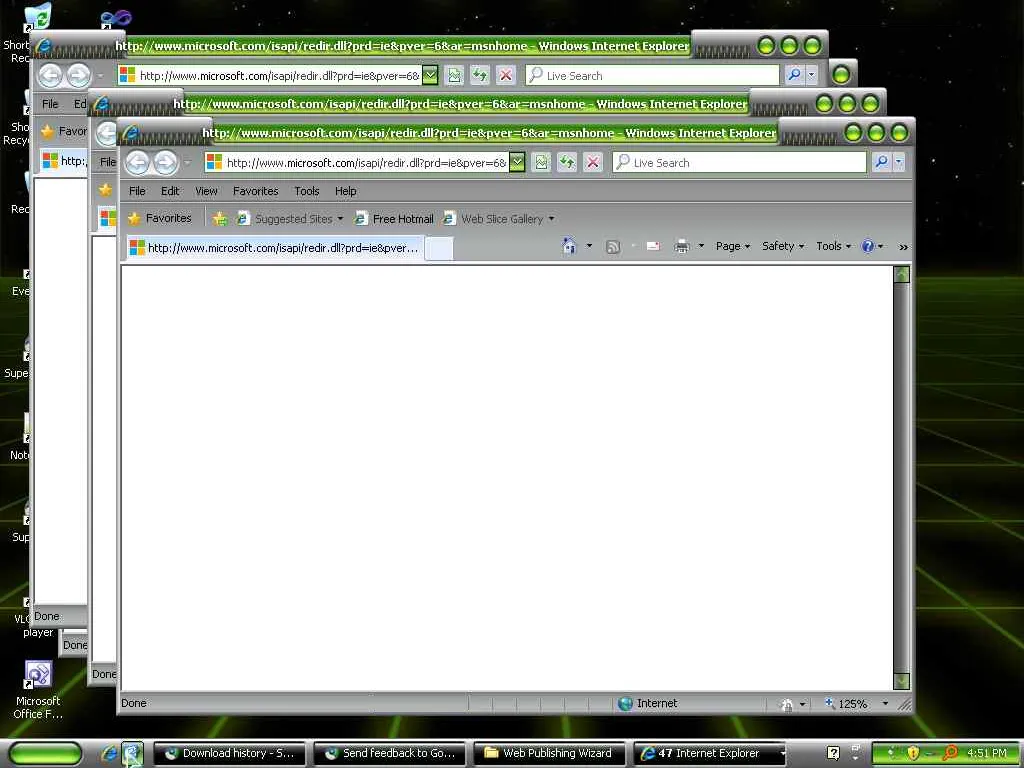The height and width of the screenshot is (768, 1024).
Task: Open the front window's search provider dropdown
Action: (x=899, y=162)
